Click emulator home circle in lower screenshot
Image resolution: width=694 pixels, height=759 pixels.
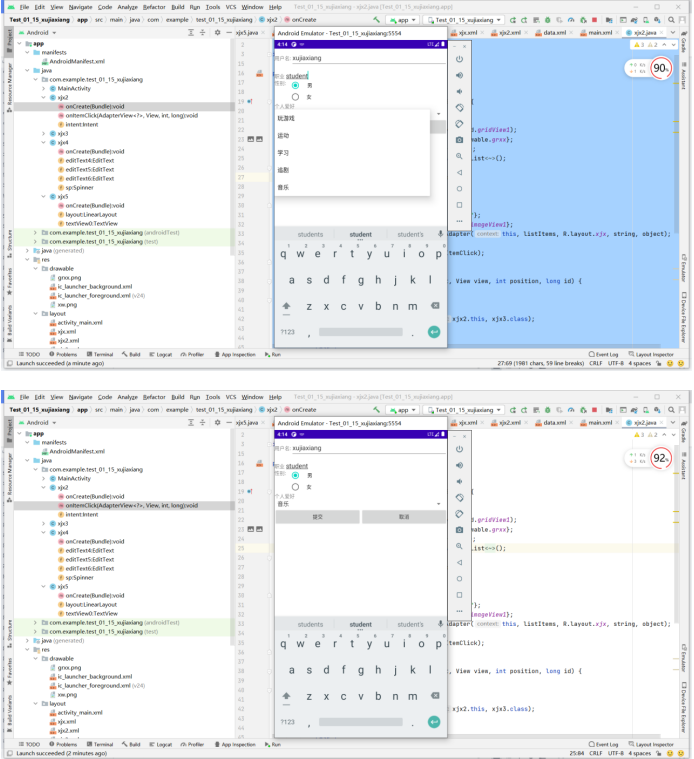click(x=459, y=579)
